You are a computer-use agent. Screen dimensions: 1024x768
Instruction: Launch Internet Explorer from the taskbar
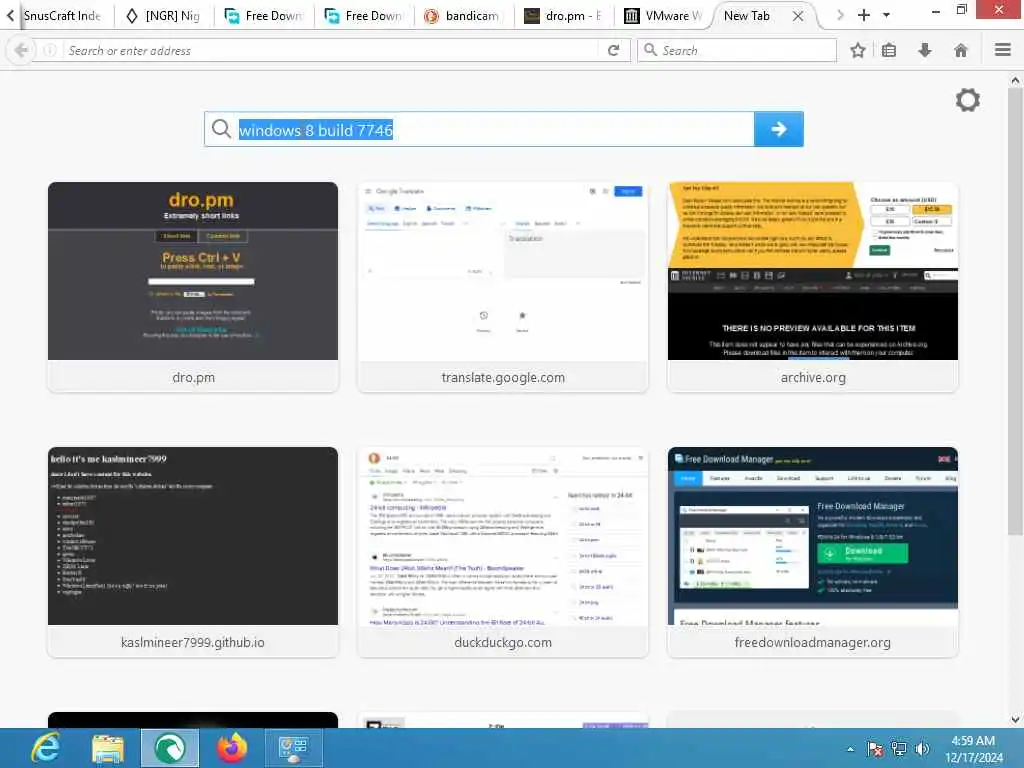point(46,748)
